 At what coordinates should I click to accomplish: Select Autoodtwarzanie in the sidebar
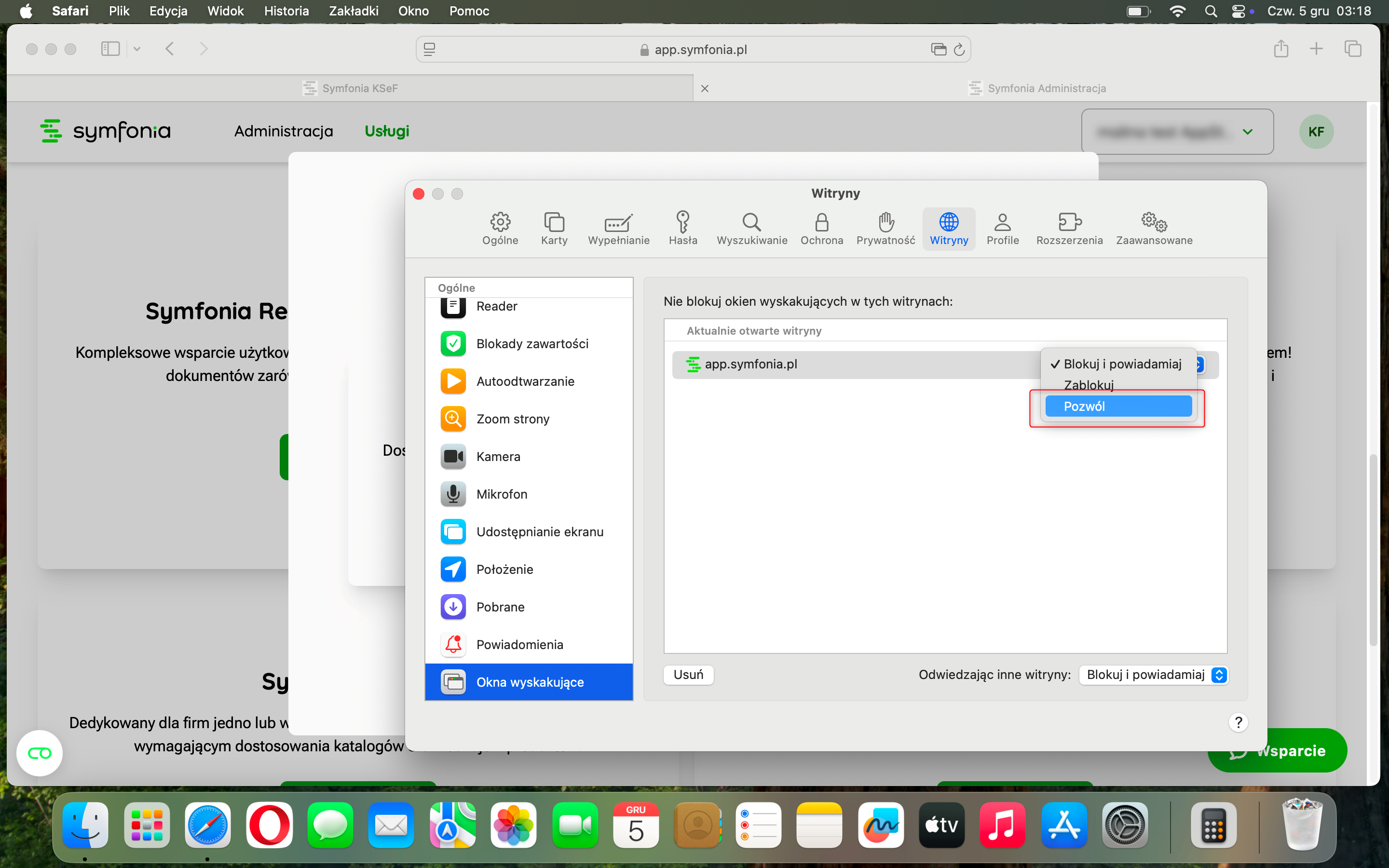tap(529, 381)
